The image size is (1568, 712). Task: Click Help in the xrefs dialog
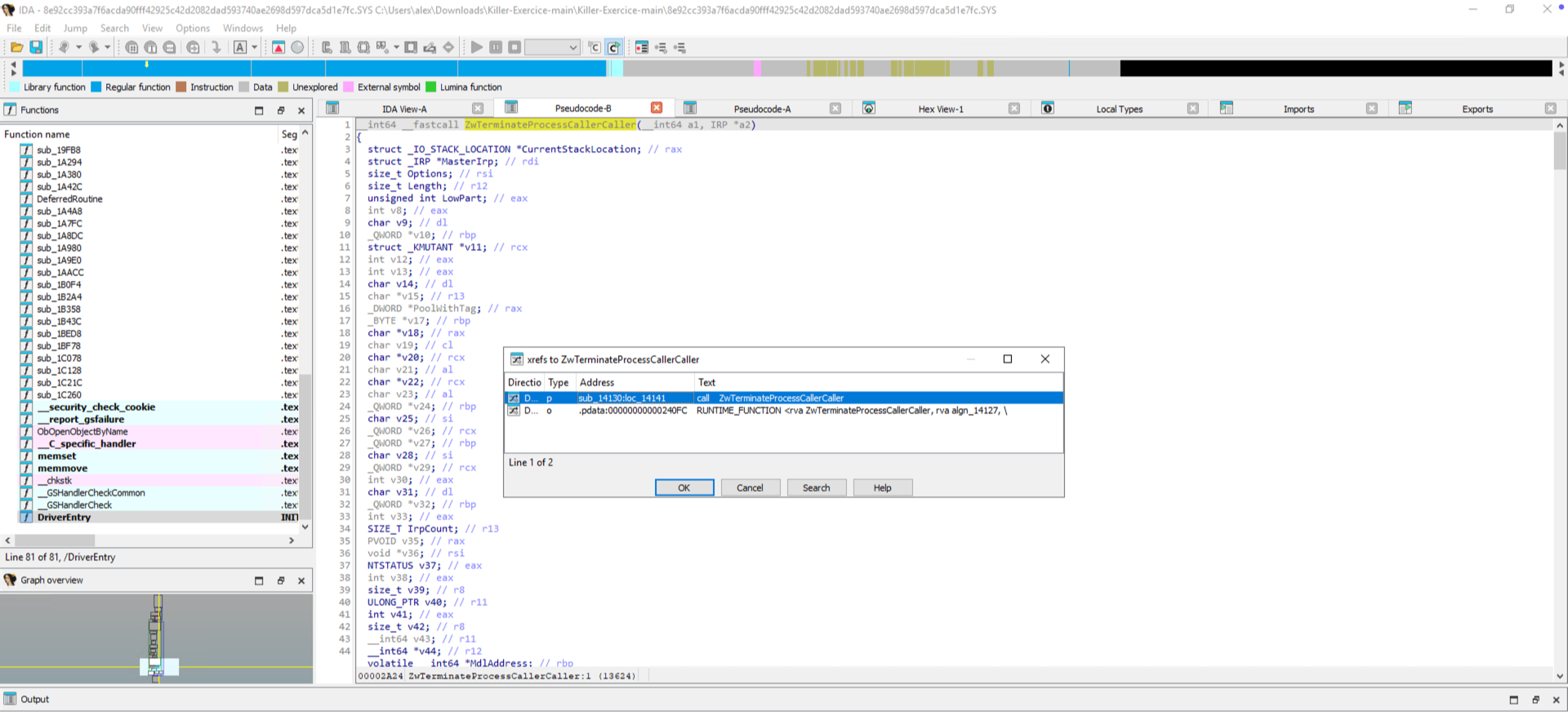click(882, 487)
